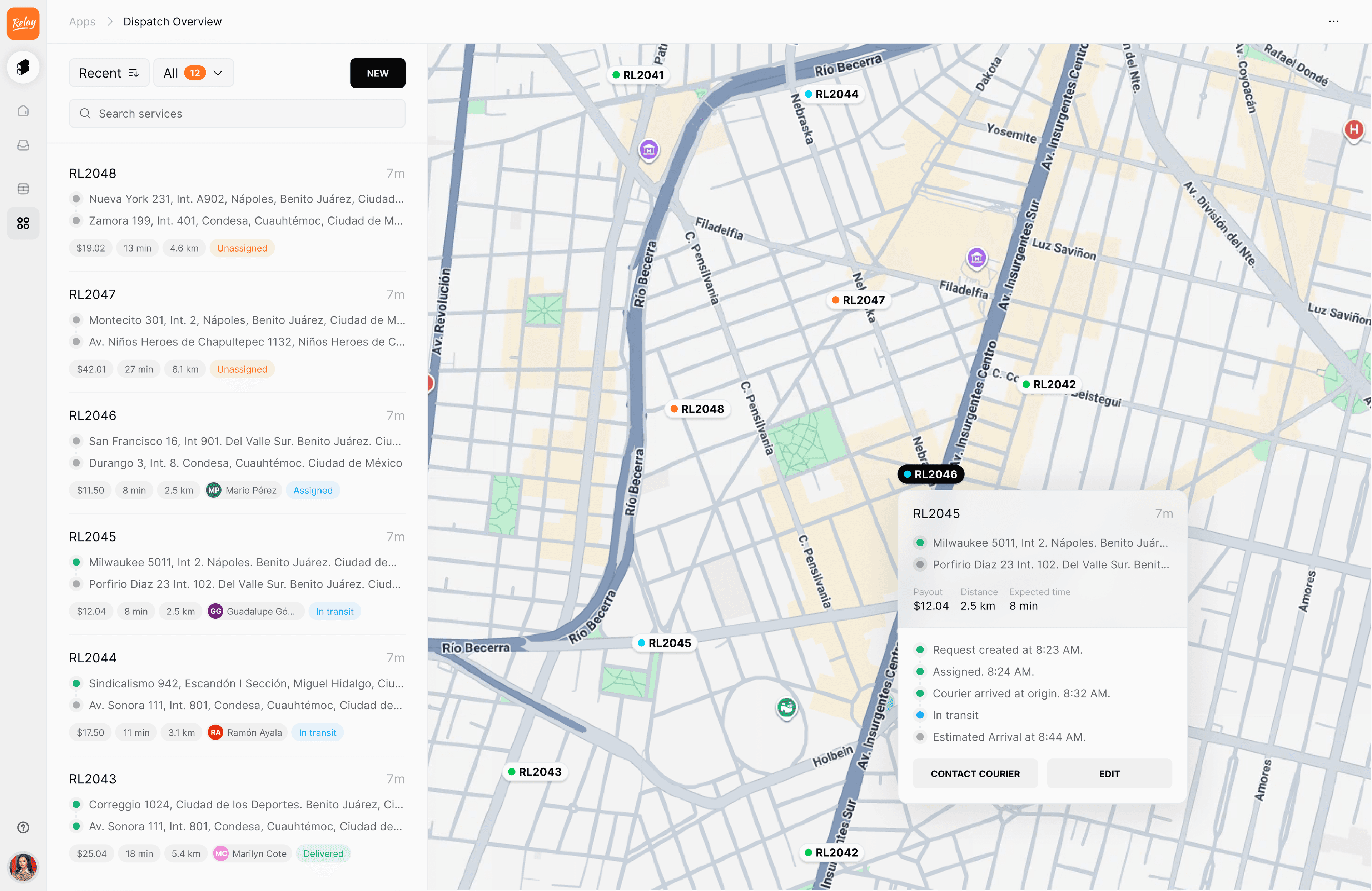Screen dimensions: 1372x891
Task: Select the Mario Pérez courier chip
Action: [x=243, y=490]
